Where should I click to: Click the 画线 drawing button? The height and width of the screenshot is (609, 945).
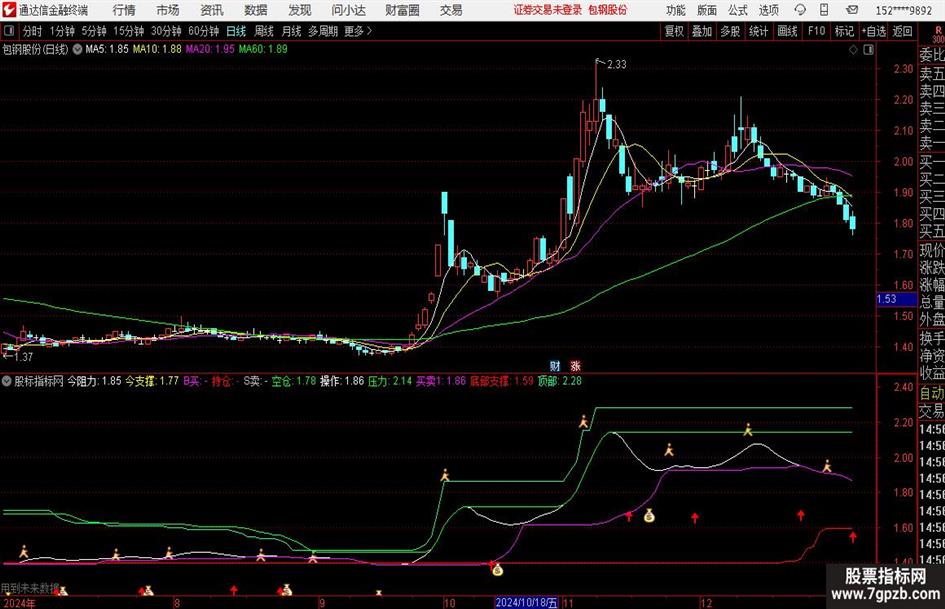(787, 31)
